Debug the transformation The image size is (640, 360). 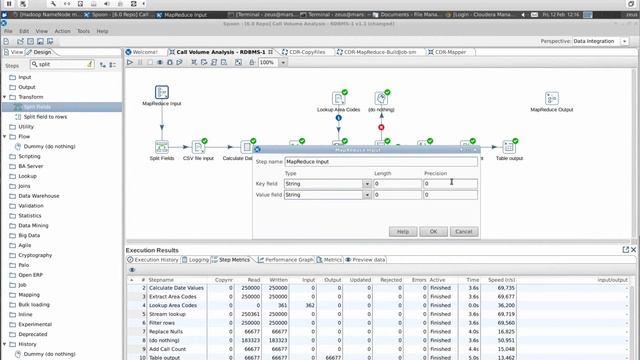(x=169, y=62)
